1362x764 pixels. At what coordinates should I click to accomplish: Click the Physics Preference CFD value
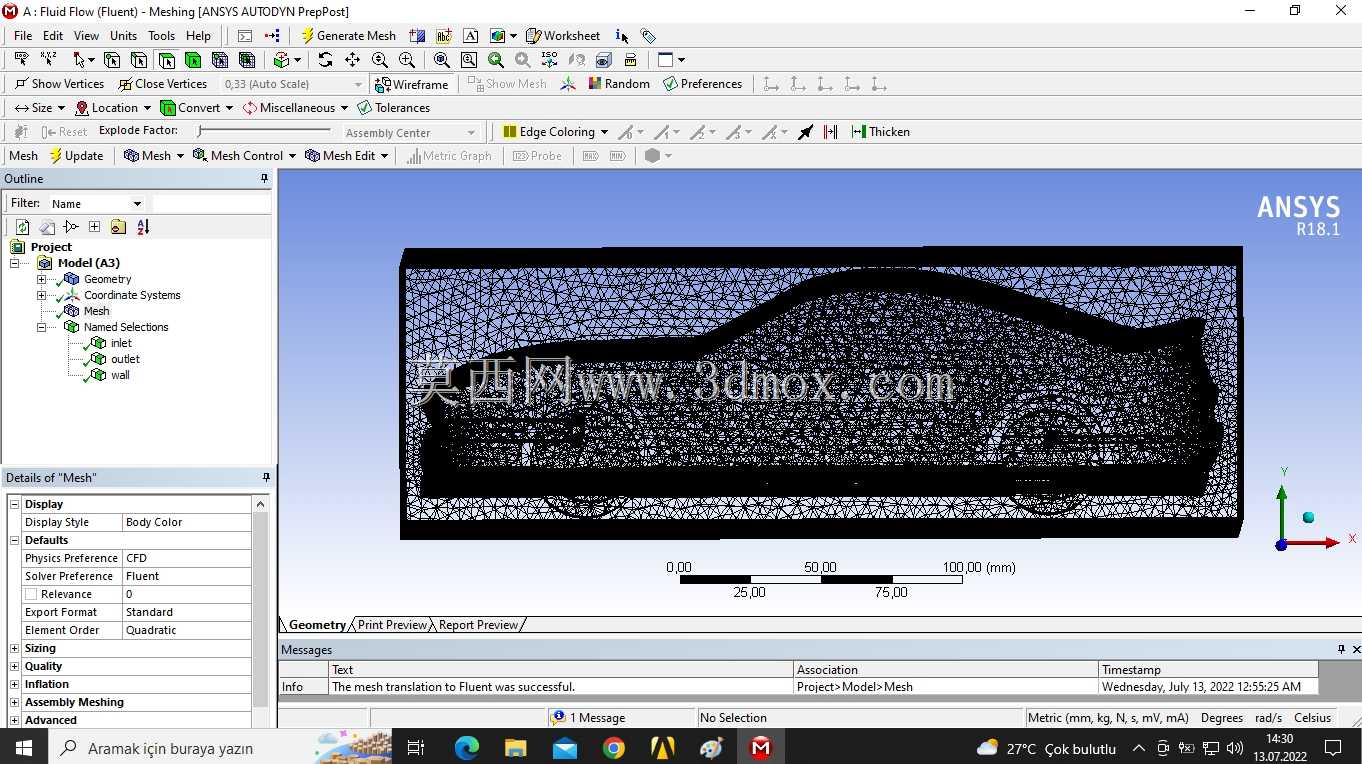point(187,558)
